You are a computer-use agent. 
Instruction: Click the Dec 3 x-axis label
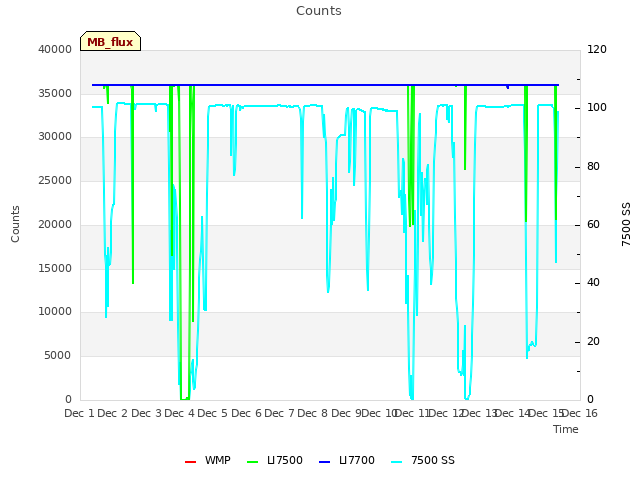click(x=146, y=413)
